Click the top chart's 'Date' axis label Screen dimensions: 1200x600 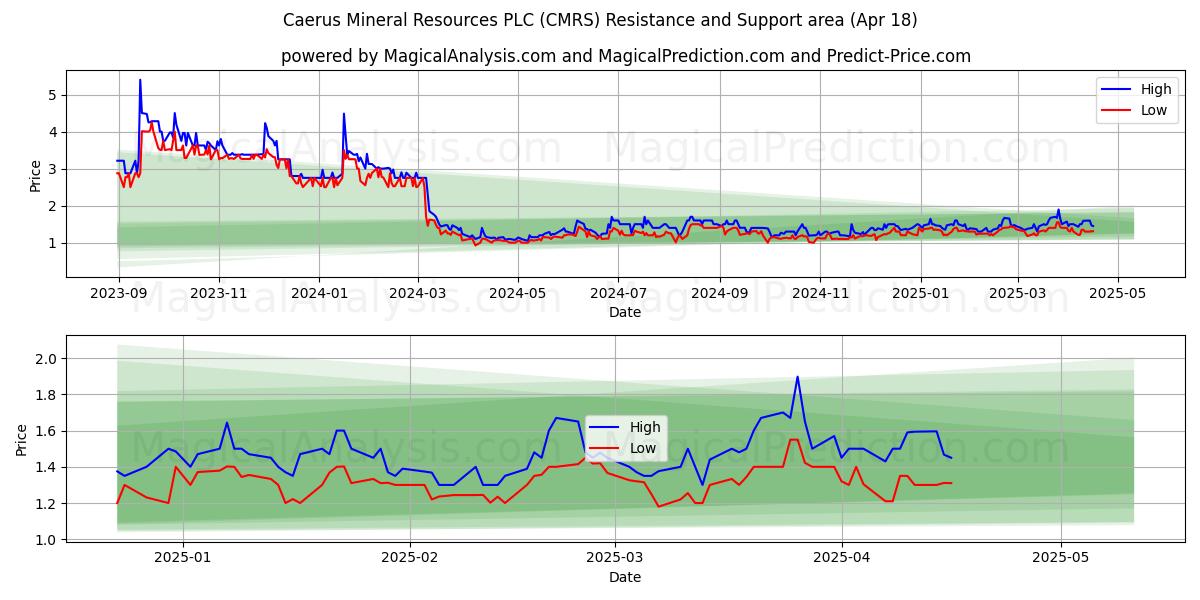point(625,313)
